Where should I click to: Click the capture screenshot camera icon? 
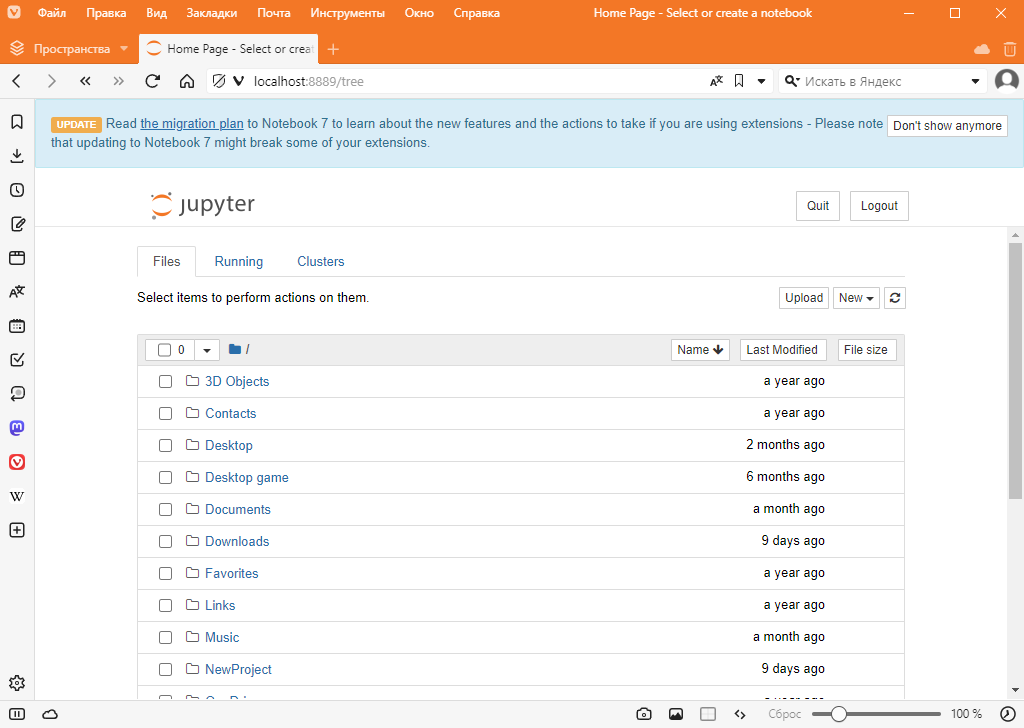tap(644, 714)
